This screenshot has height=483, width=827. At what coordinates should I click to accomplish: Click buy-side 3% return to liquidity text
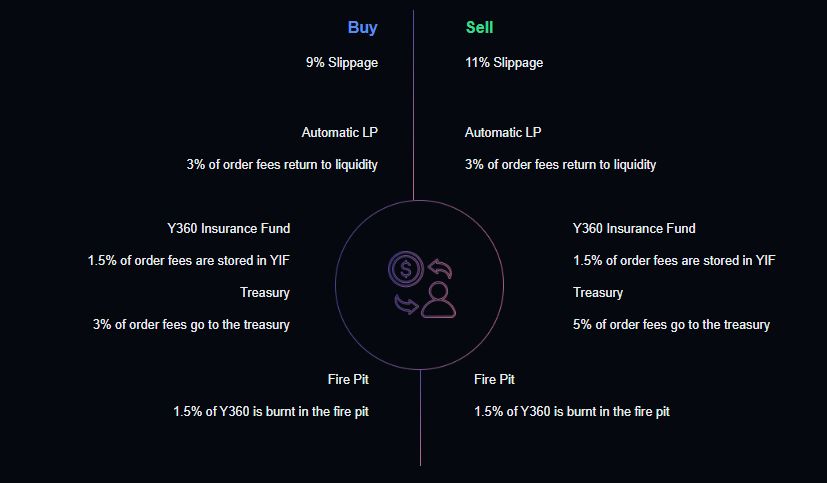coord(282,165)
